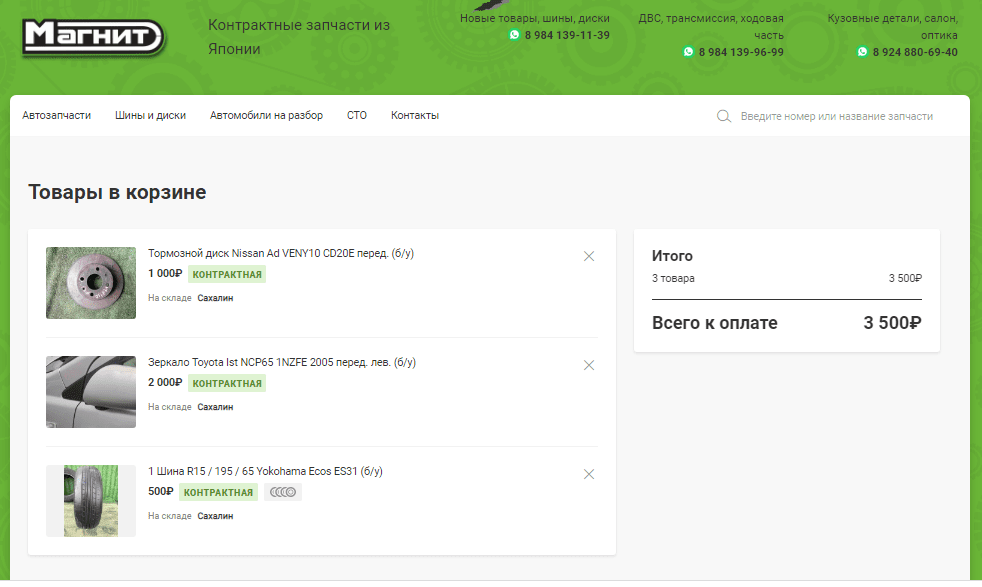
Task: Click WhatsApp icon beside 8 984 139-11-39
Action: 514,35
